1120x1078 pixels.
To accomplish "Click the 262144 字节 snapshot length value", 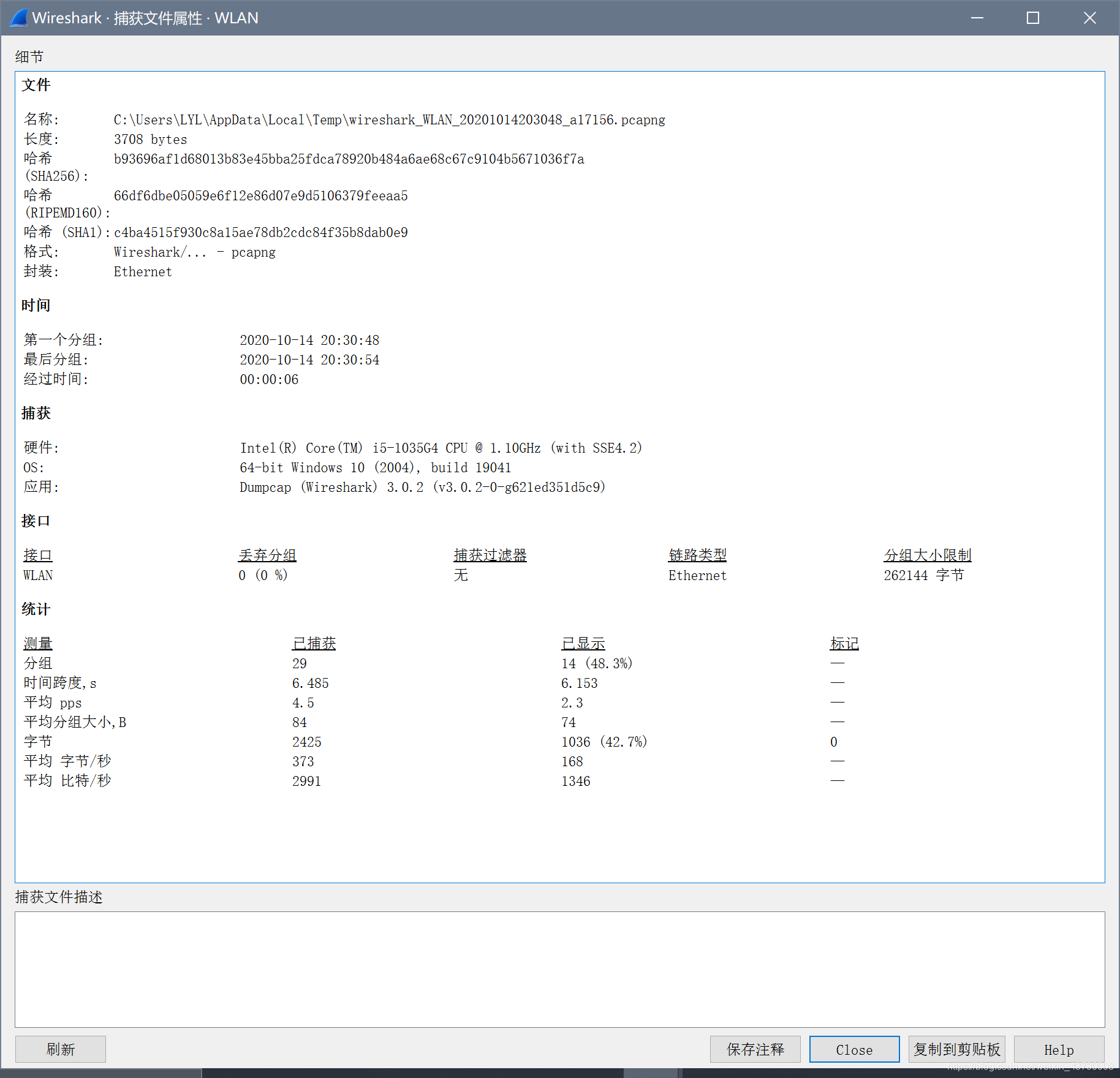I will point(924,575).
